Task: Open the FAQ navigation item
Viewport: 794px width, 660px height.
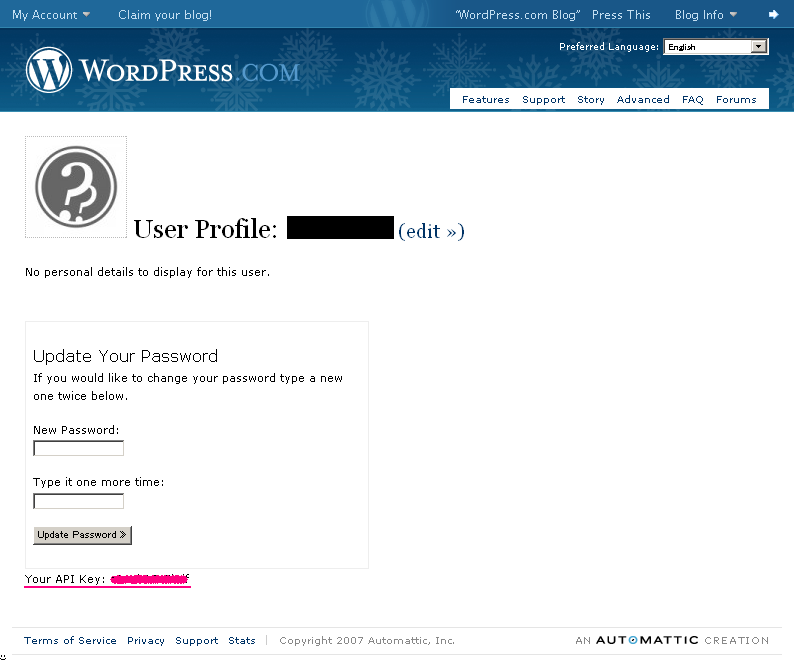Action: (692, 99)
